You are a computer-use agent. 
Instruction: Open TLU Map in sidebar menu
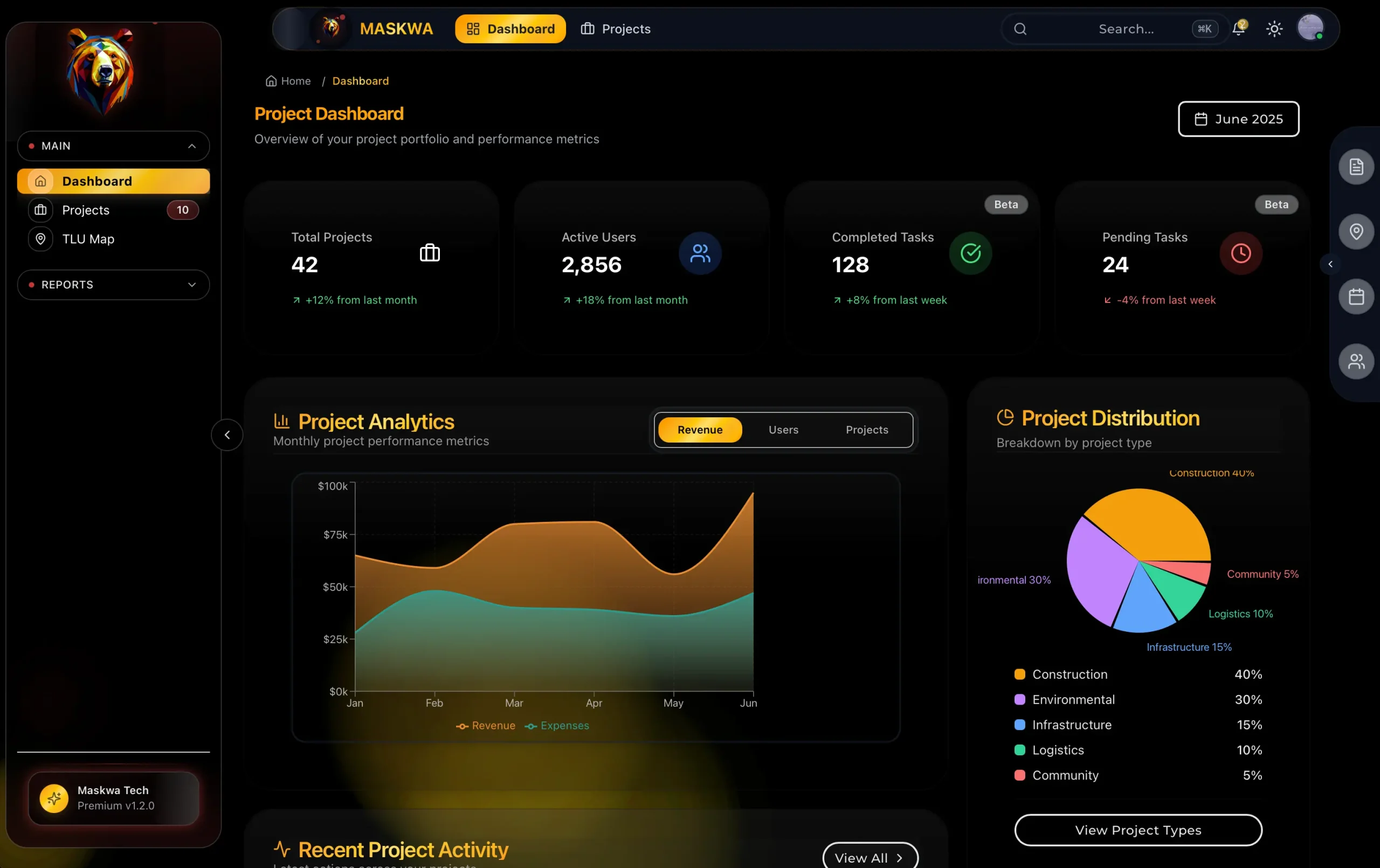(x=113, y=238)
